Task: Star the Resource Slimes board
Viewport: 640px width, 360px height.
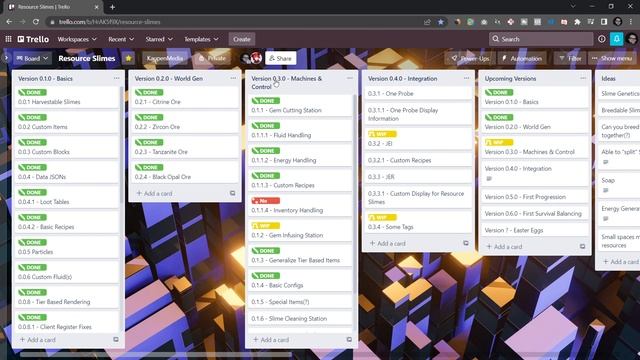Action: pos(129,58)
